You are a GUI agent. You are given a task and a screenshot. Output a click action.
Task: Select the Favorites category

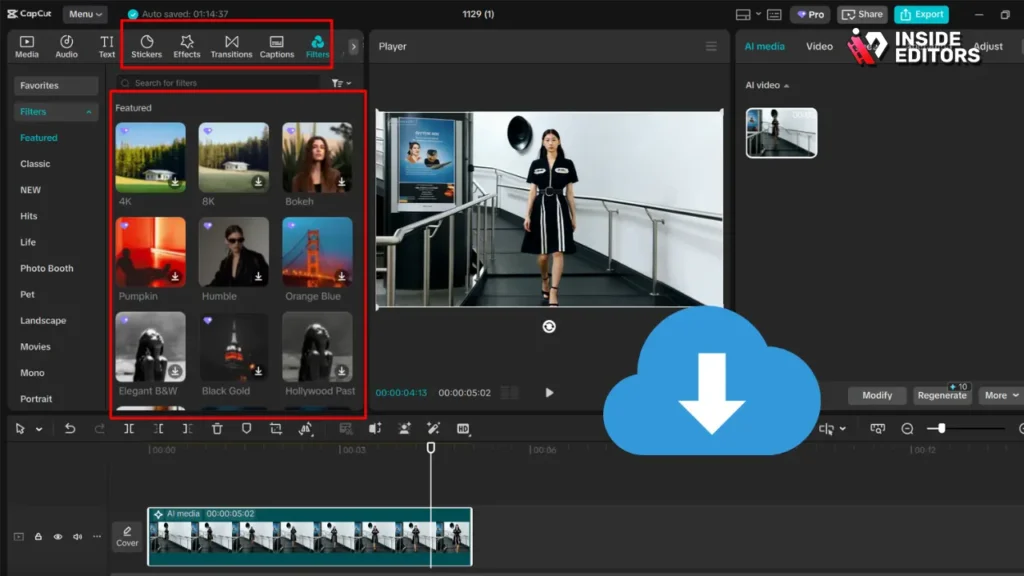[x=56, y=86]
